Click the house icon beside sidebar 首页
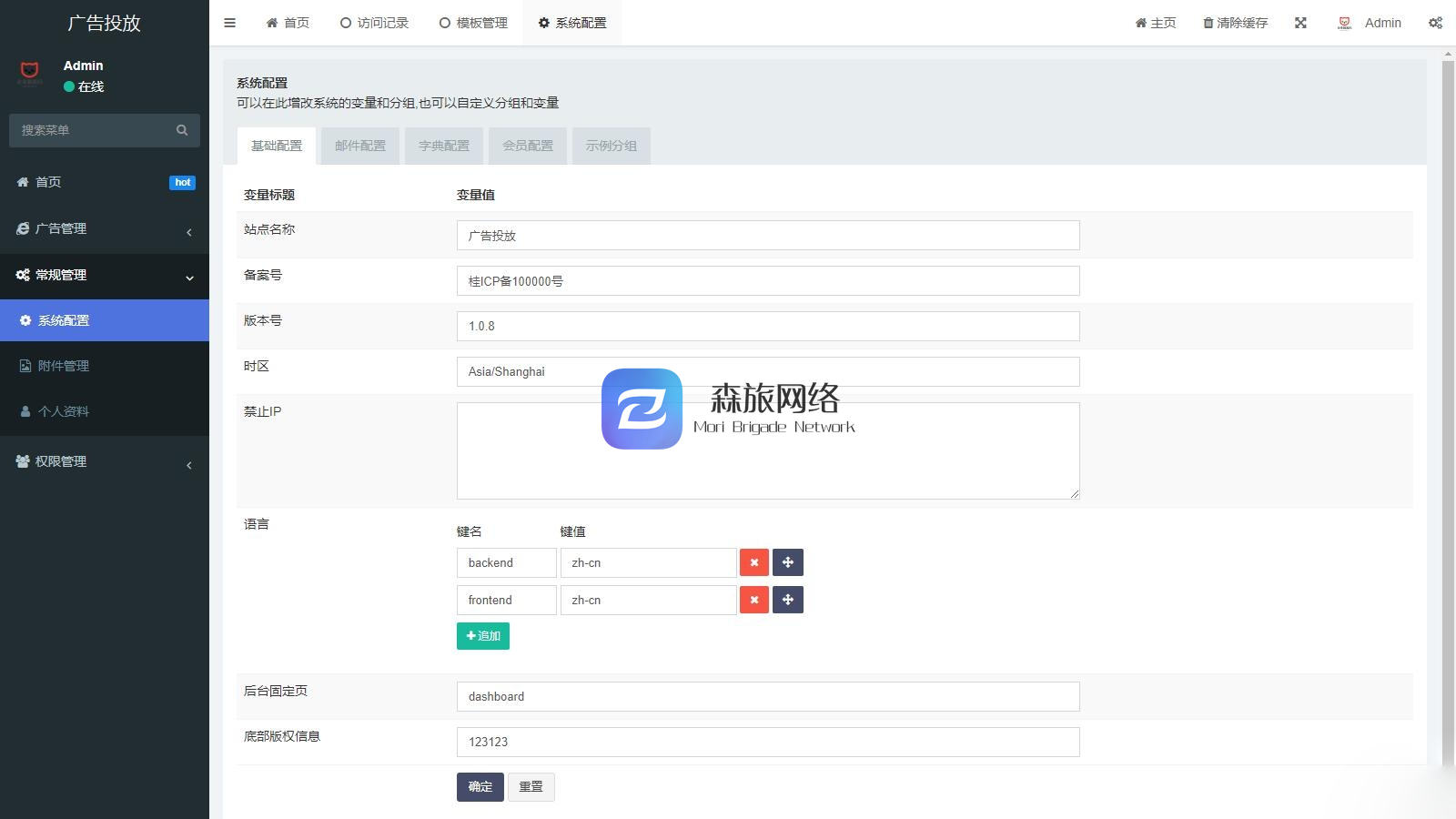The width and height of the screenshot is (1456, 819). 23,182
